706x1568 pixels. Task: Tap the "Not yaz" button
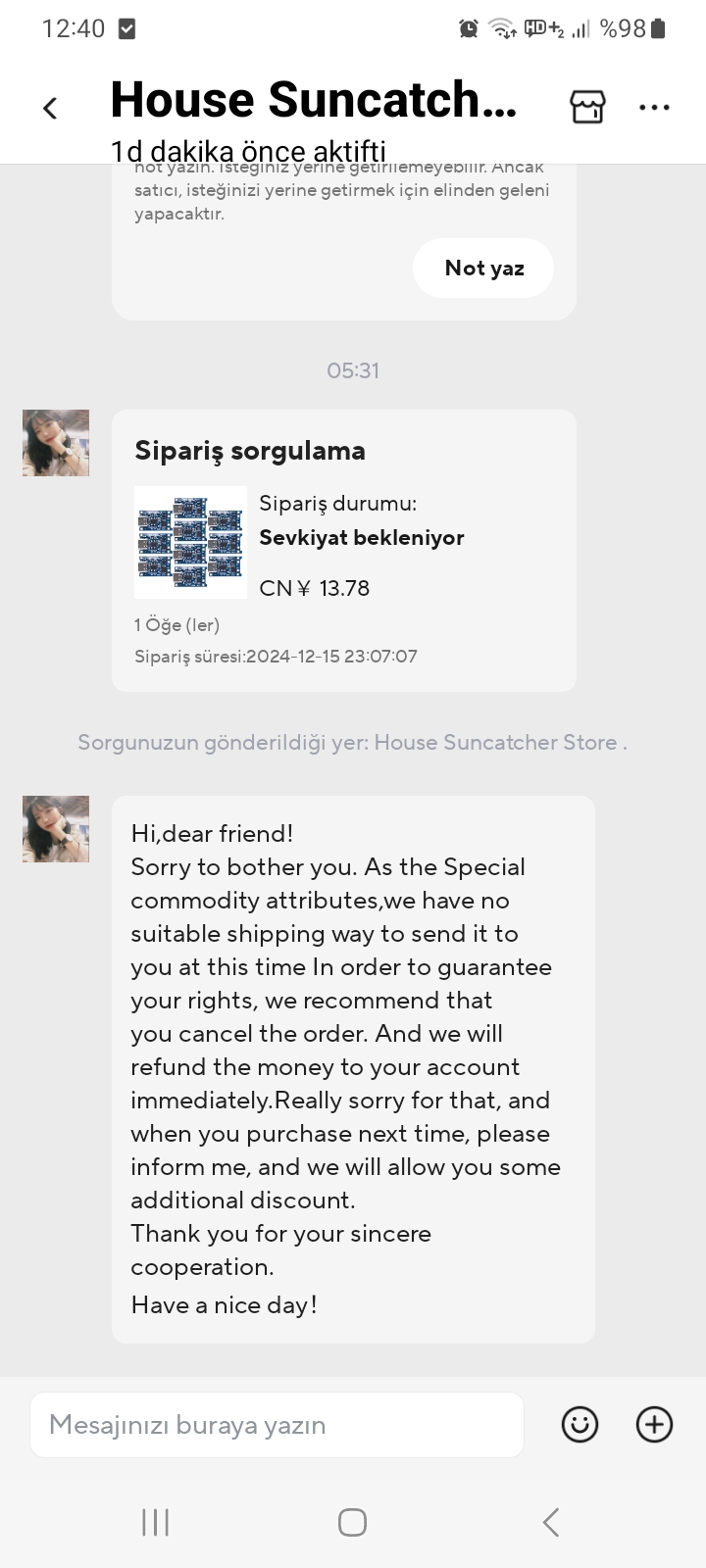(x=483, y=268)
